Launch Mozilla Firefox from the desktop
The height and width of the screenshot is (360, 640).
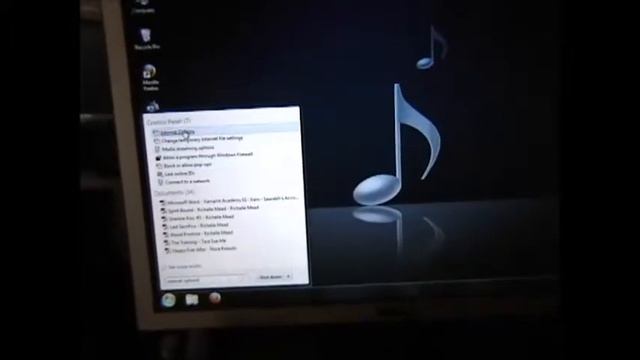click(150, 78)
